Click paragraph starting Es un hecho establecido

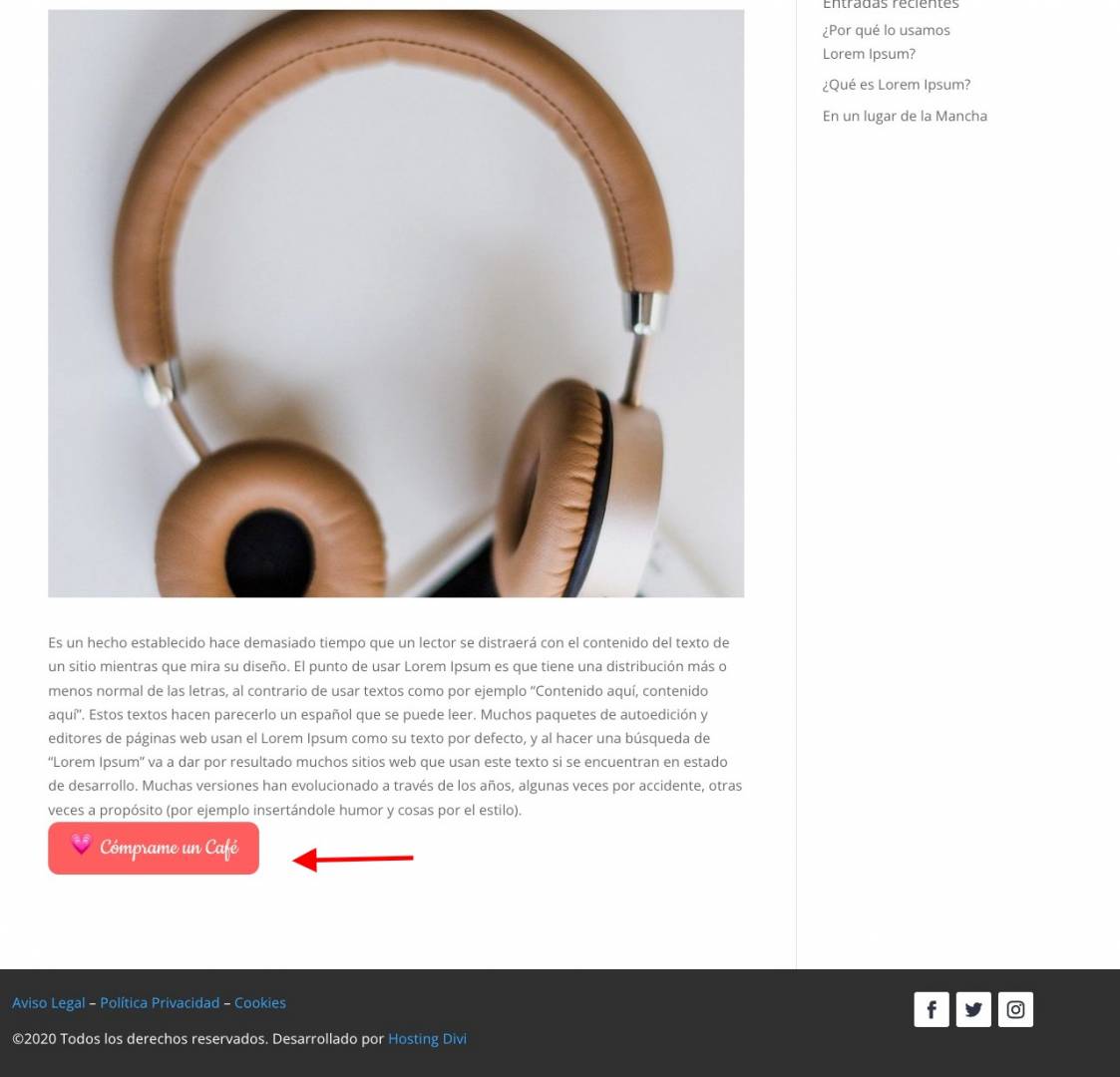[x=396, y=726]
